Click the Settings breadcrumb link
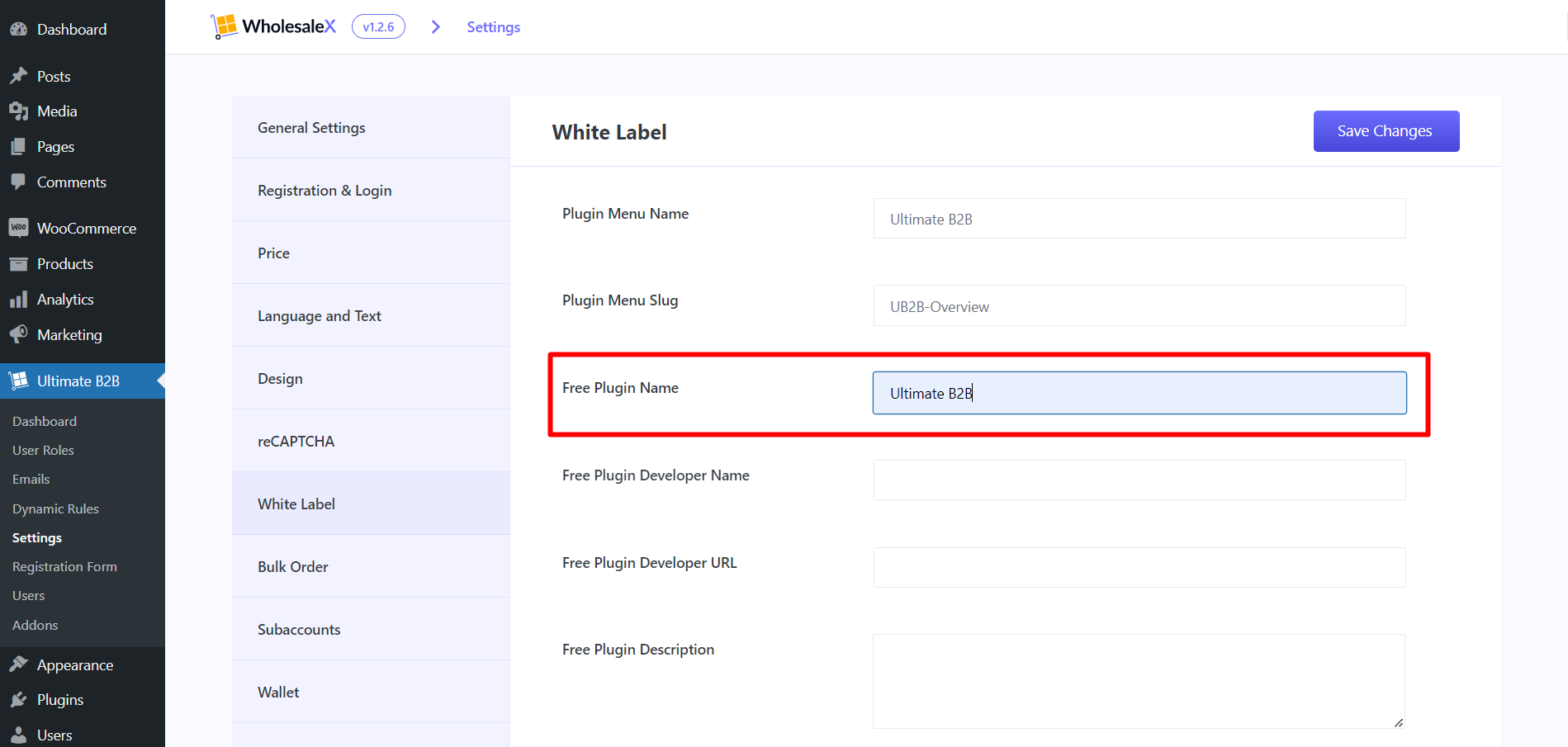 click(493, 27)
